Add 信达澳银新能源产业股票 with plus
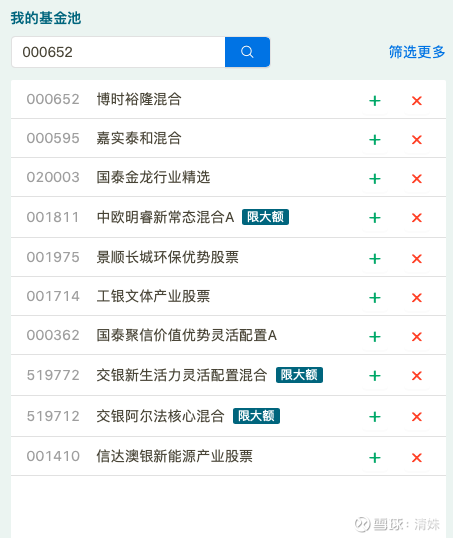 375,458
